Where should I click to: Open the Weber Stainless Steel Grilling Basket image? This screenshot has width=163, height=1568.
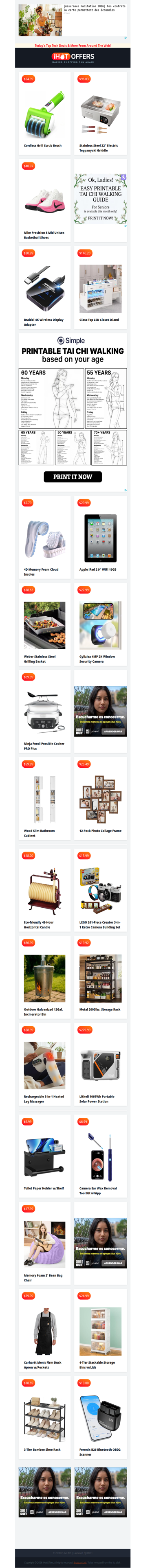(x=44, y=626)
